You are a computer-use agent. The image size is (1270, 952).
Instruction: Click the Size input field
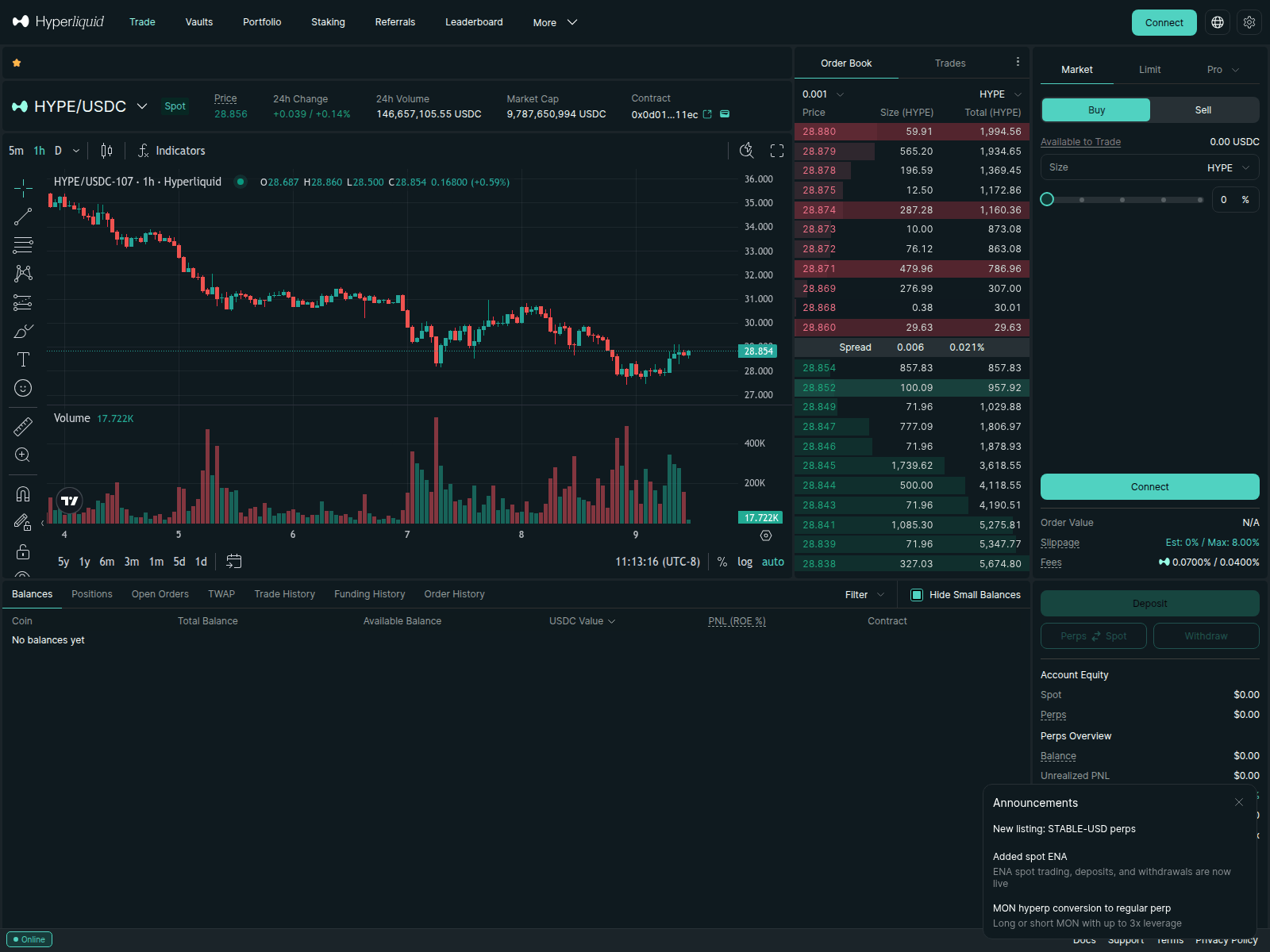point(1149,167)
